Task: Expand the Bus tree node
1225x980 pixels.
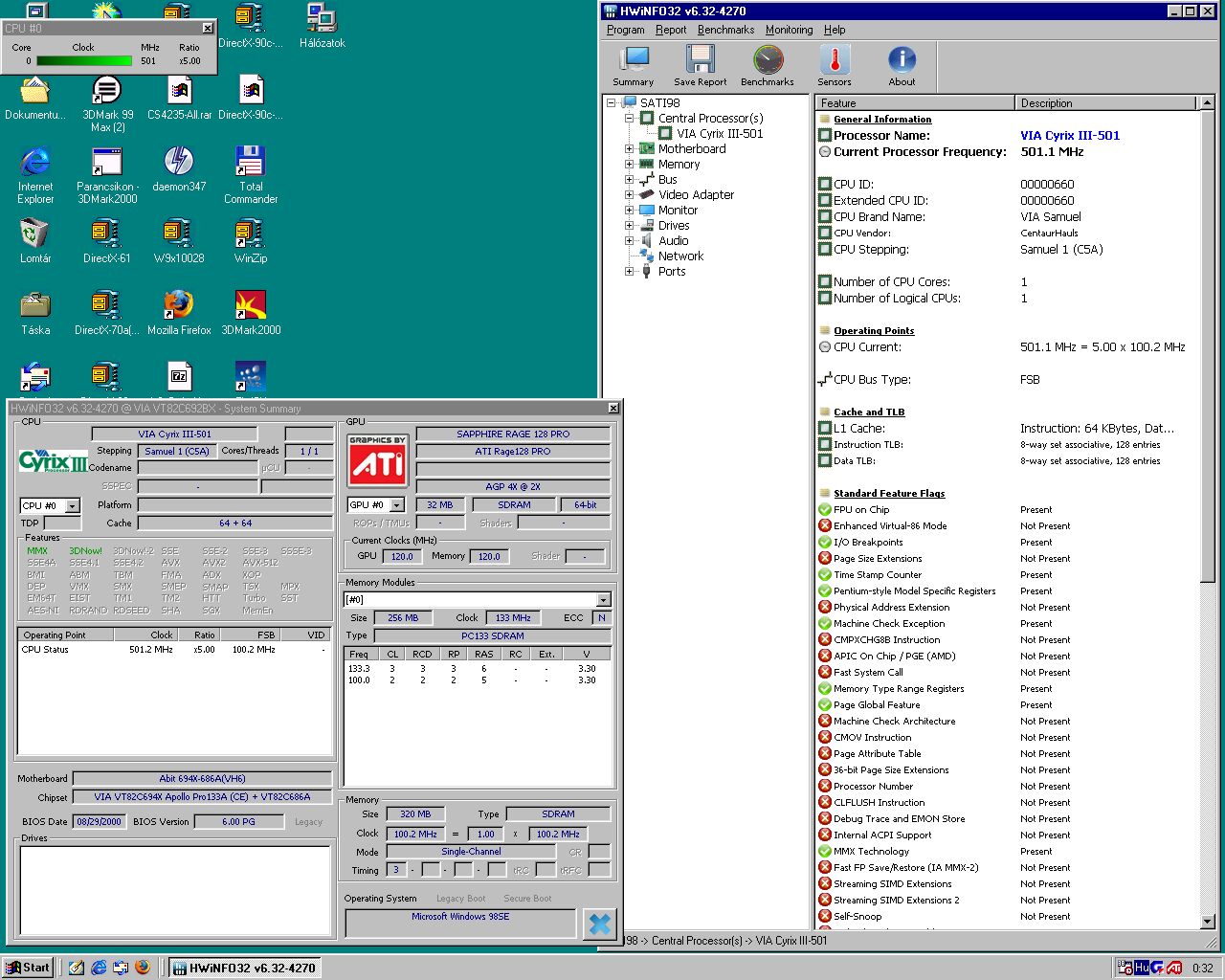Action: pyautogui.click(x=630, y=180)
